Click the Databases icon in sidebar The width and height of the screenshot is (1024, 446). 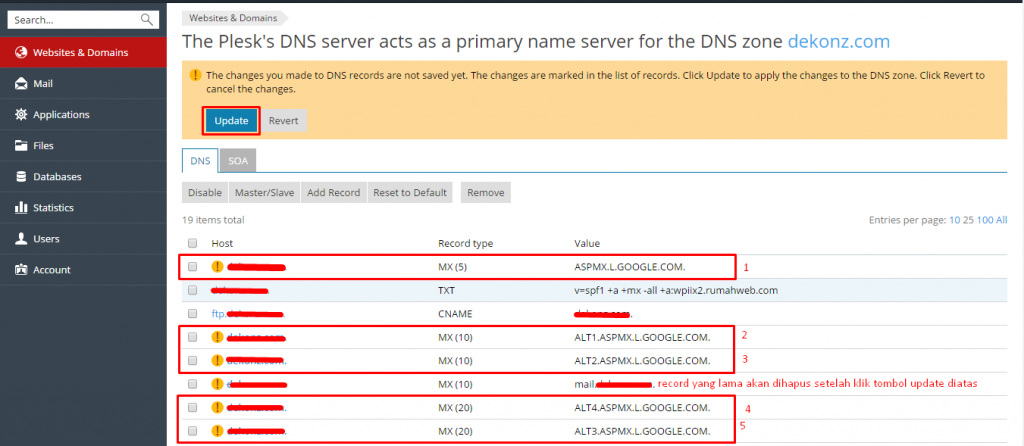21,176
